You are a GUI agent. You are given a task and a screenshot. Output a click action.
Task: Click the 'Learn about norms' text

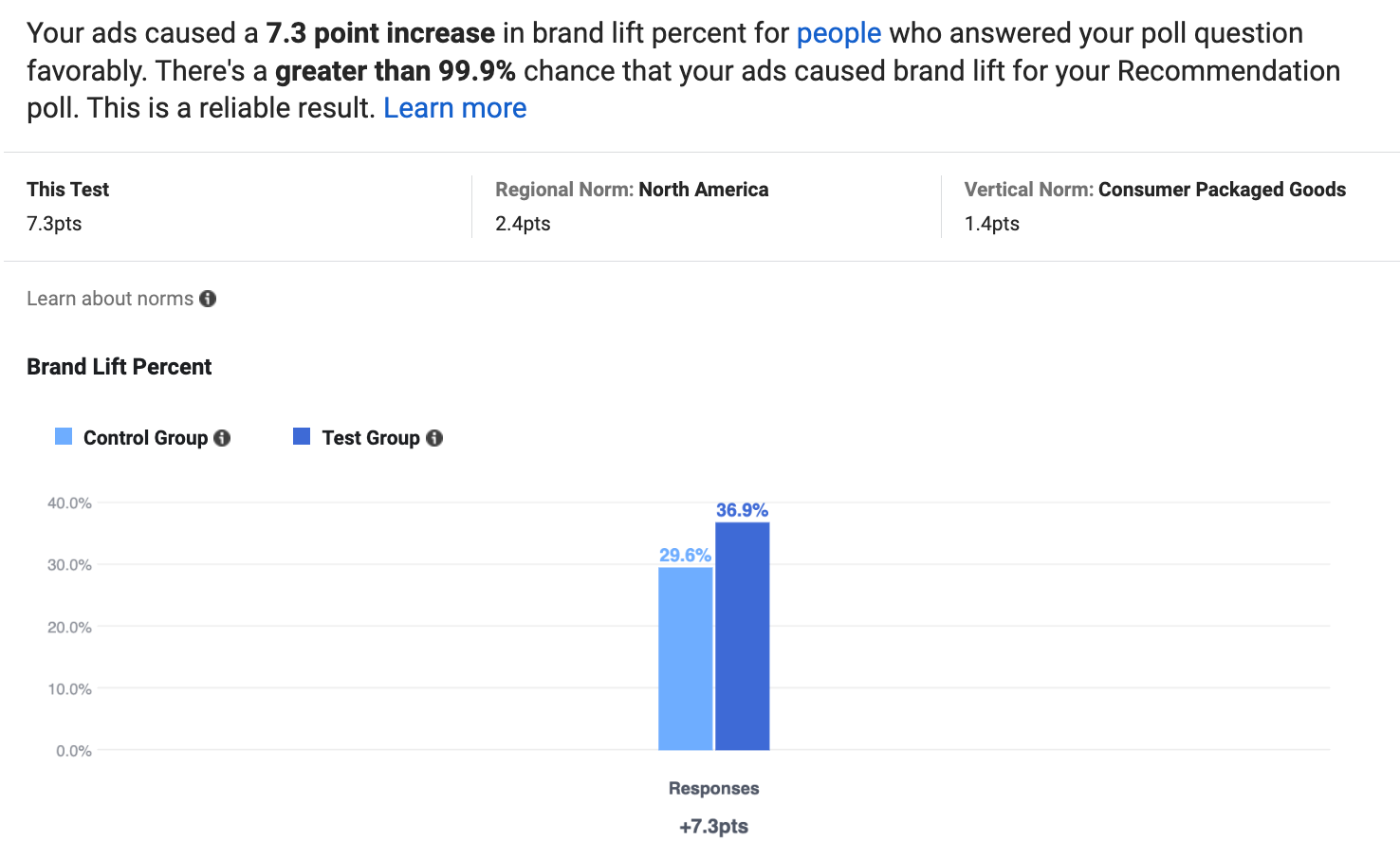click(x=108, y=298)
